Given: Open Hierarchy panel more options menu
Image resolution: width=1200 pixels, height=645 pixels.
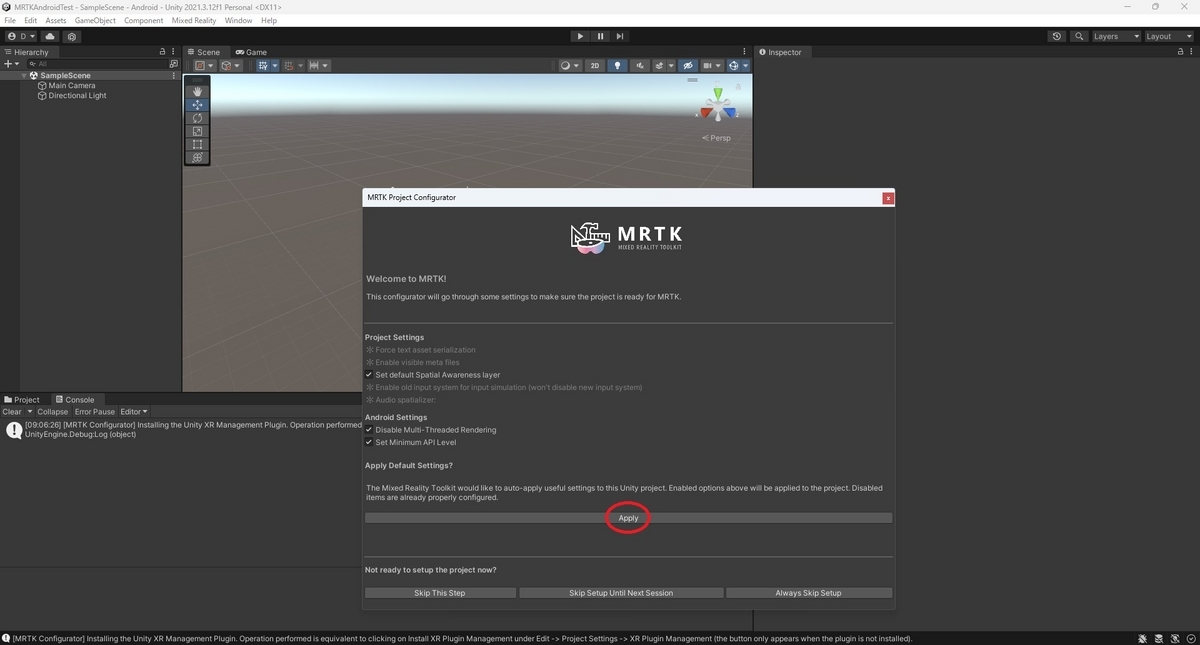Looking at the screenshot, I should coord(174,52).
